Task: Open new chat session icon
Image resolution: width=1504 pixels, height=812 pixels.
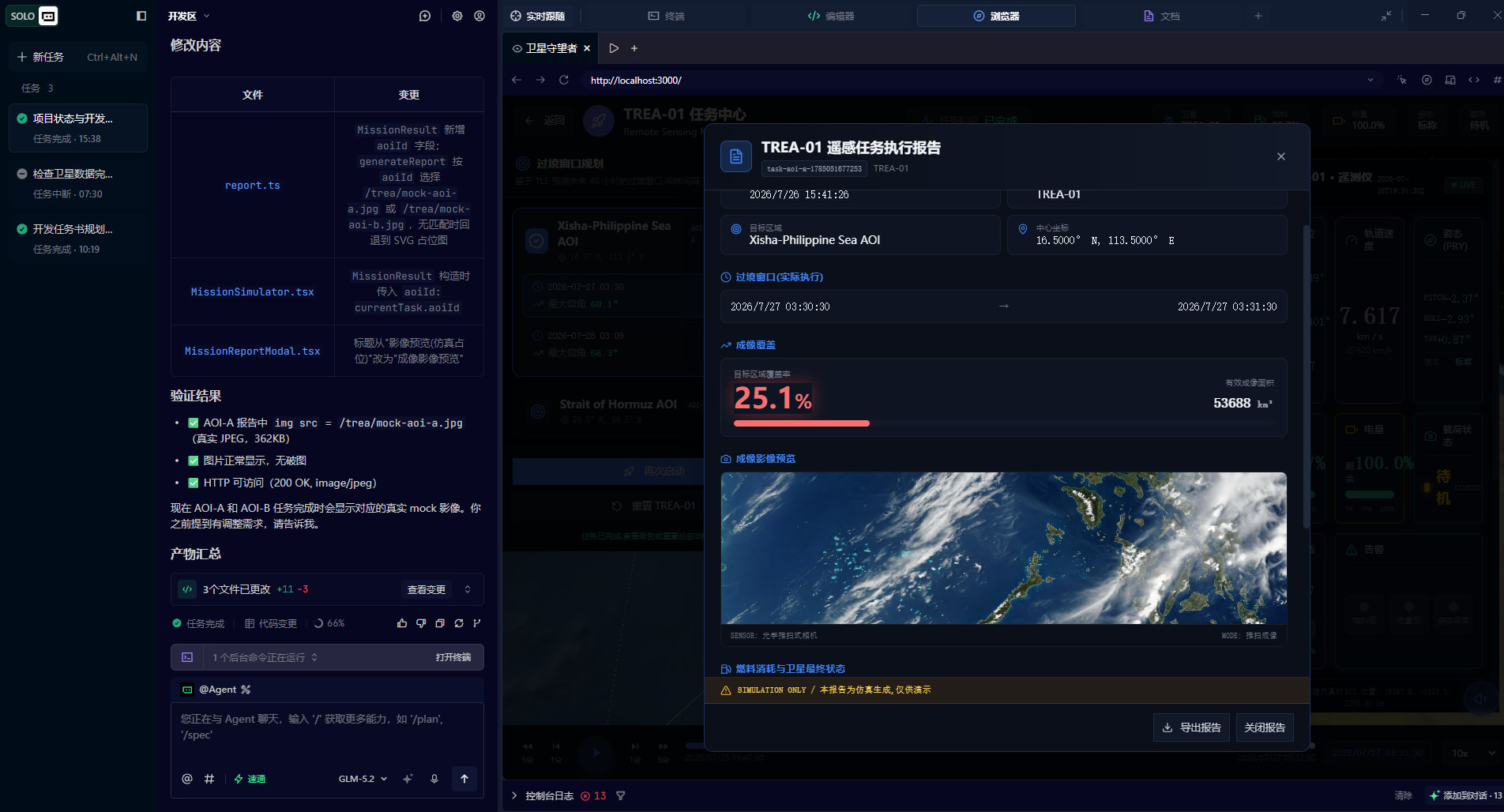Action: (425, 16)
